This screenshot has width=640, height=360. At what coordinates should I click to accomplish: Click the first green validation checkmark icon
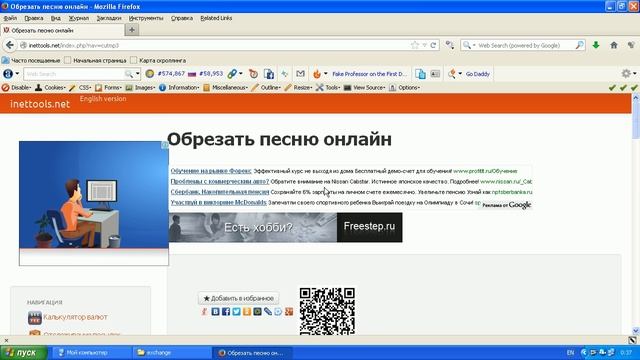612,87
